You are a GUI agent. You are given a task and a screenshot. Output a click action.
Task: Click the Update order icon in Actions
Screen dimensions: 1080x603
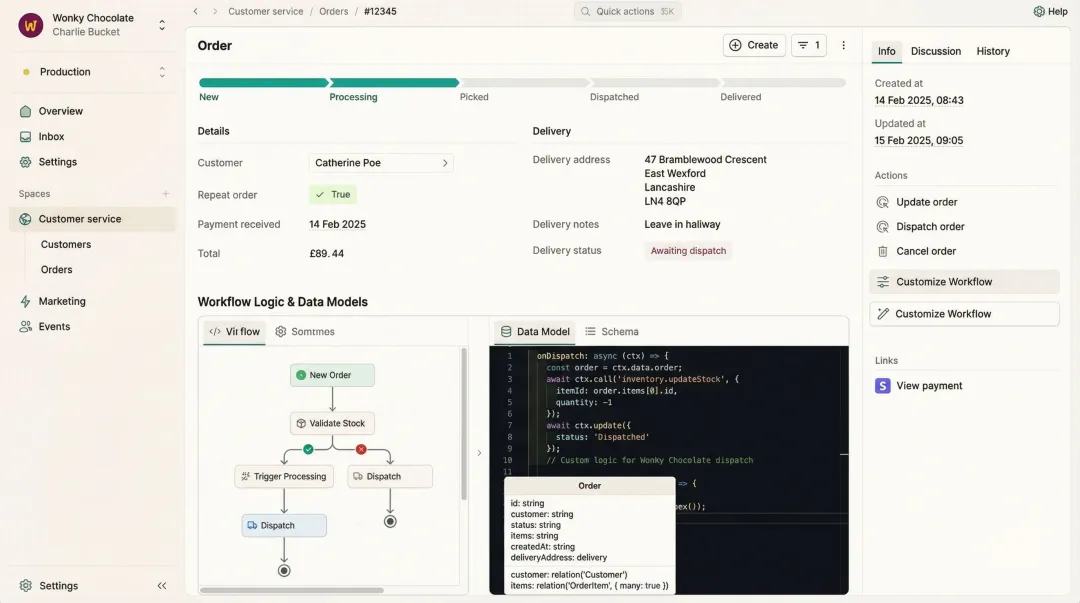coord(883,201)
